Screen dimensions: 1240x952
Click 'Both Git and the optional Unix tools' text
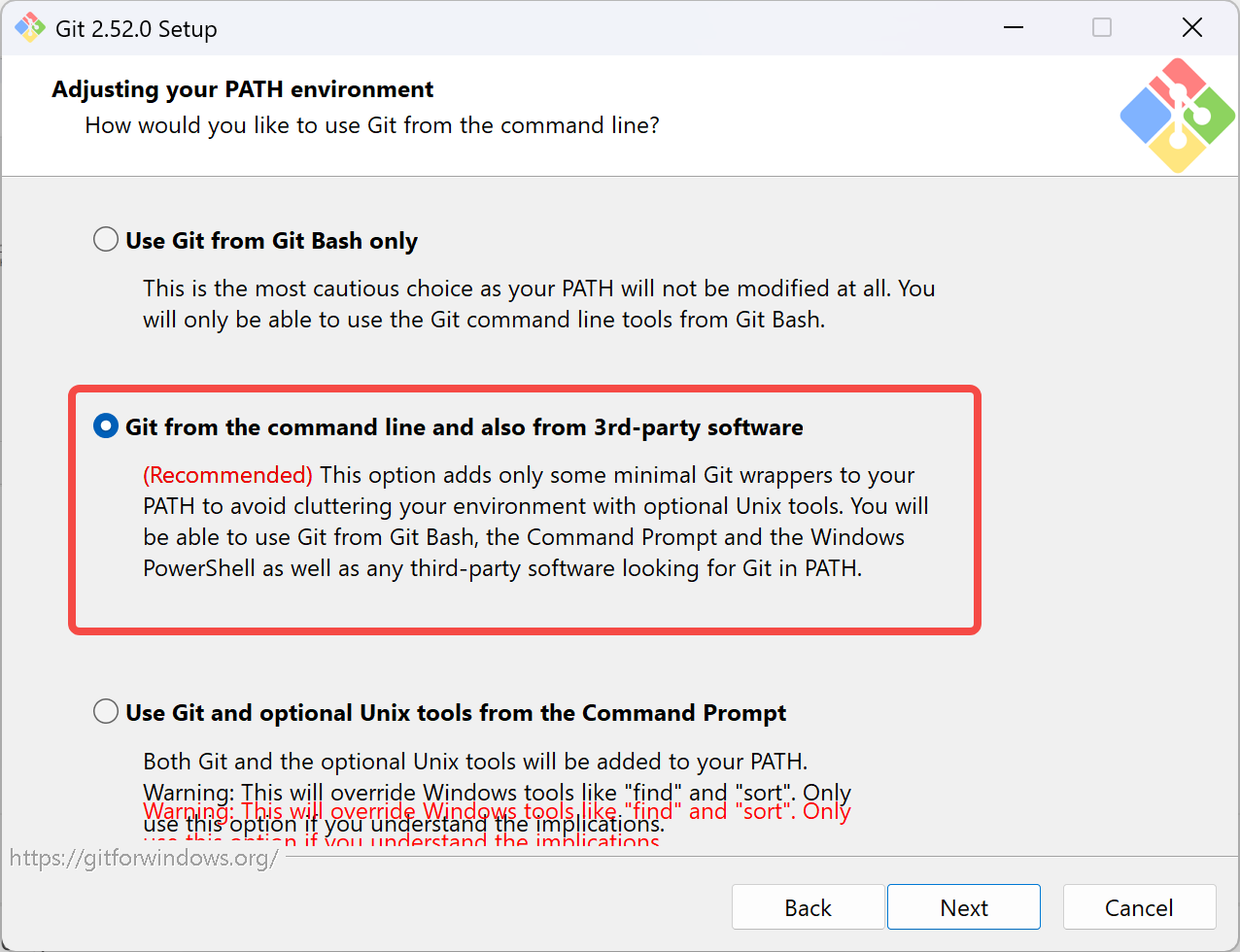(x=475, y=761)
